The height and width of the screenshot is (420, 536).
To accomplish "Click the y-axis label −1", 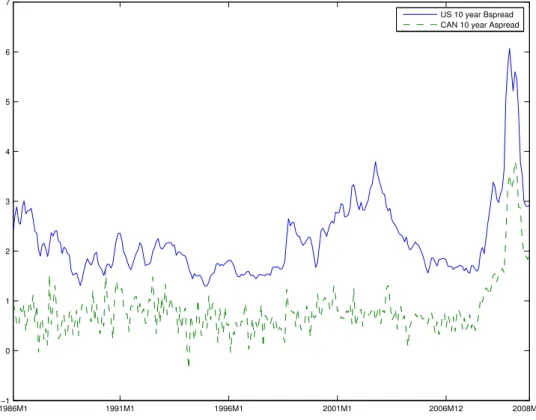I will tap(5, 401).
